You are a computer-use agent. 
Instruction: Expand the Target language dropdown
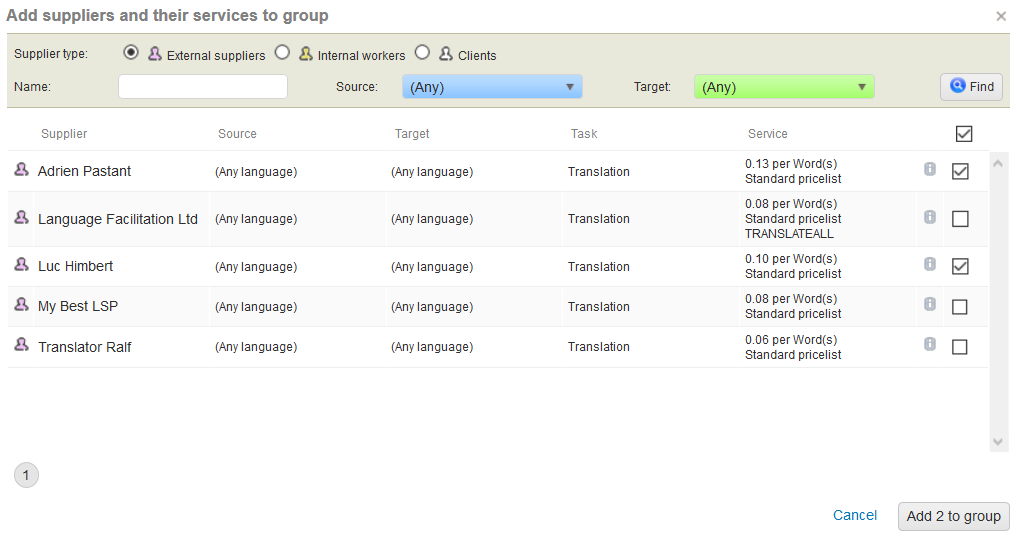[784, 87]
